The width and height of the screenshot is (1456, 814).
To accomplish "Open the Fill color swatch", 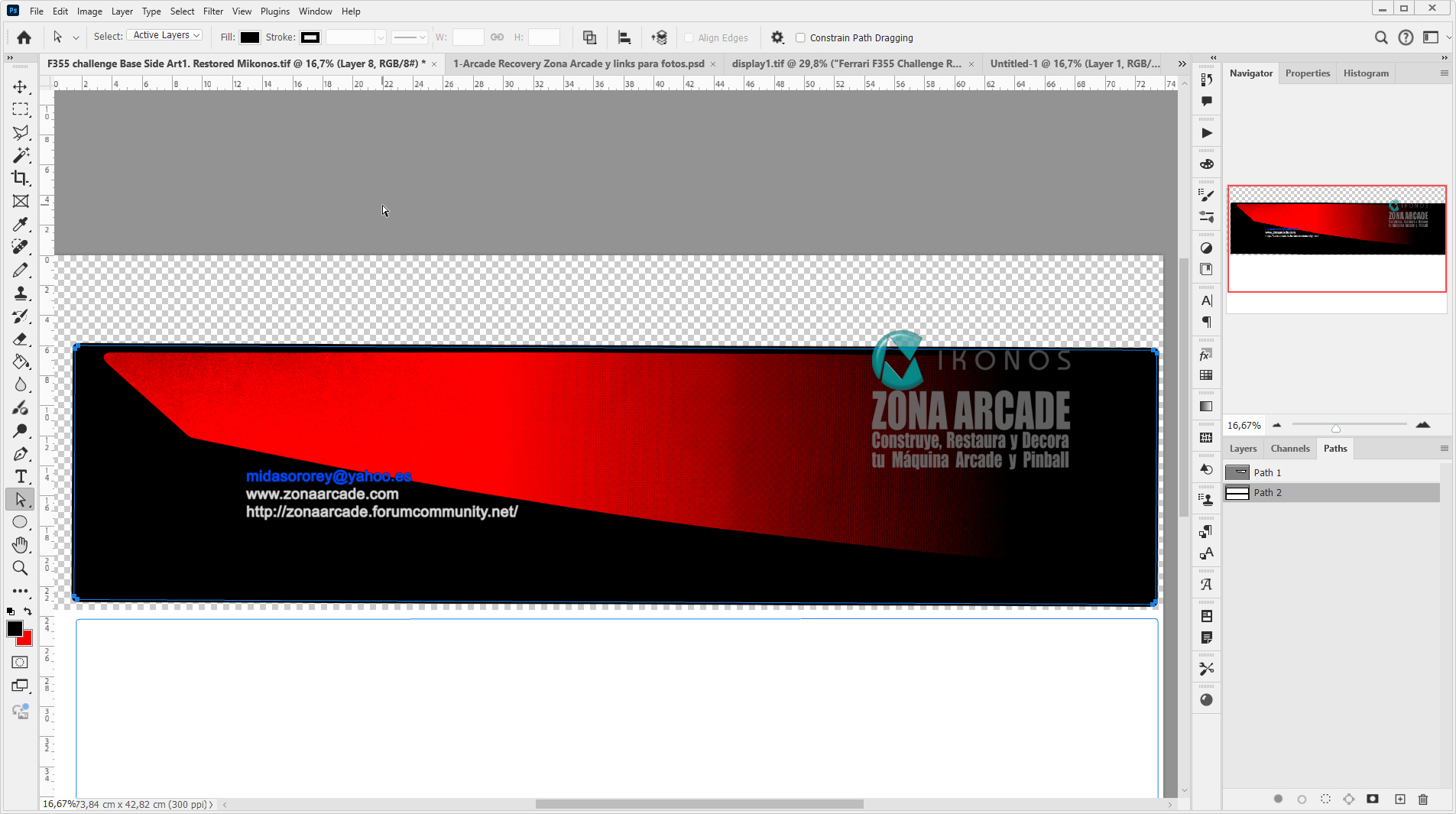I will point(250,37).
